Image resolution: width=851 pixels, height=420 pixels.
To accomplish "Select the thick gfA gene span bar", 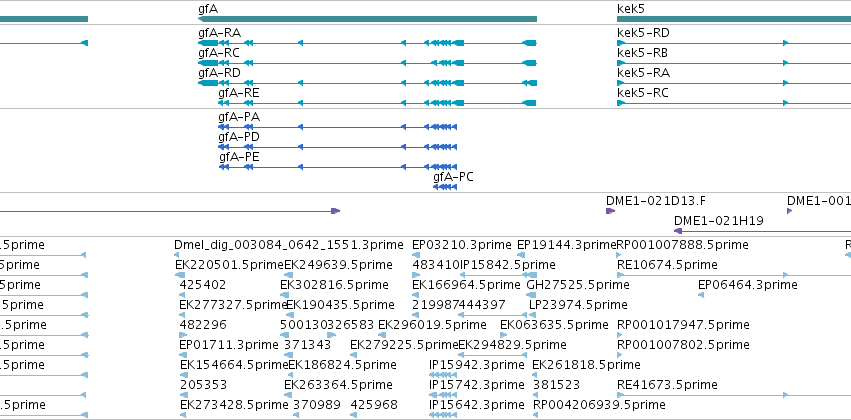I will (x=367, y=19).
